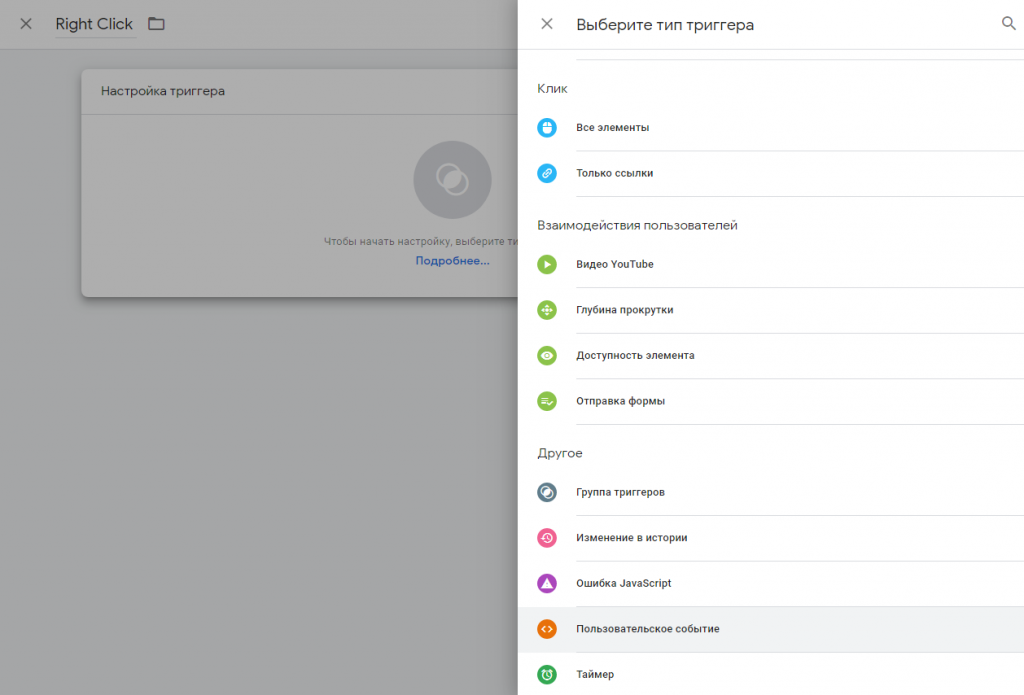Open the Подробнее link
This screenshot has width=1024, height=695.
(452, 261)
